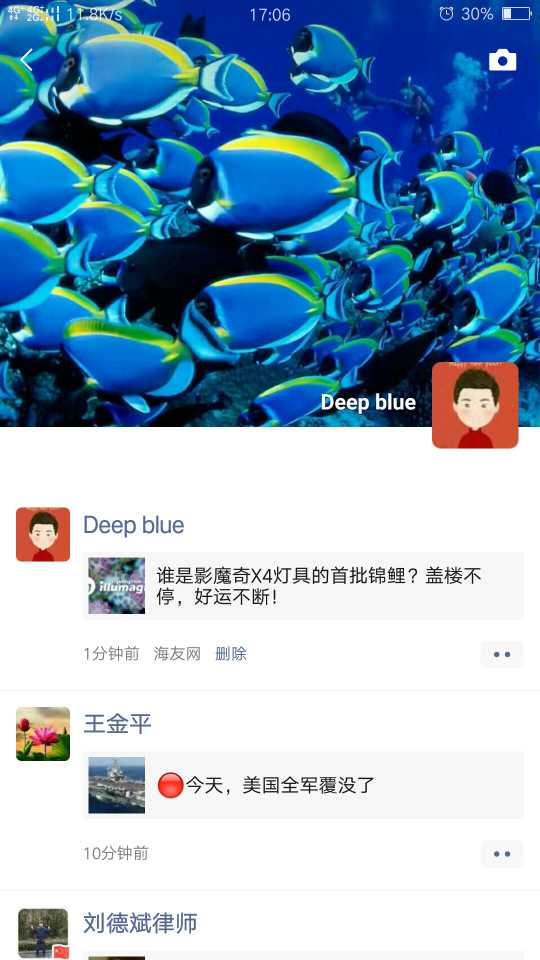Tap the alarm clock status icon
The width and height of the screenshot is (540, 960).
pyautogui.click(x=446, y=13)
